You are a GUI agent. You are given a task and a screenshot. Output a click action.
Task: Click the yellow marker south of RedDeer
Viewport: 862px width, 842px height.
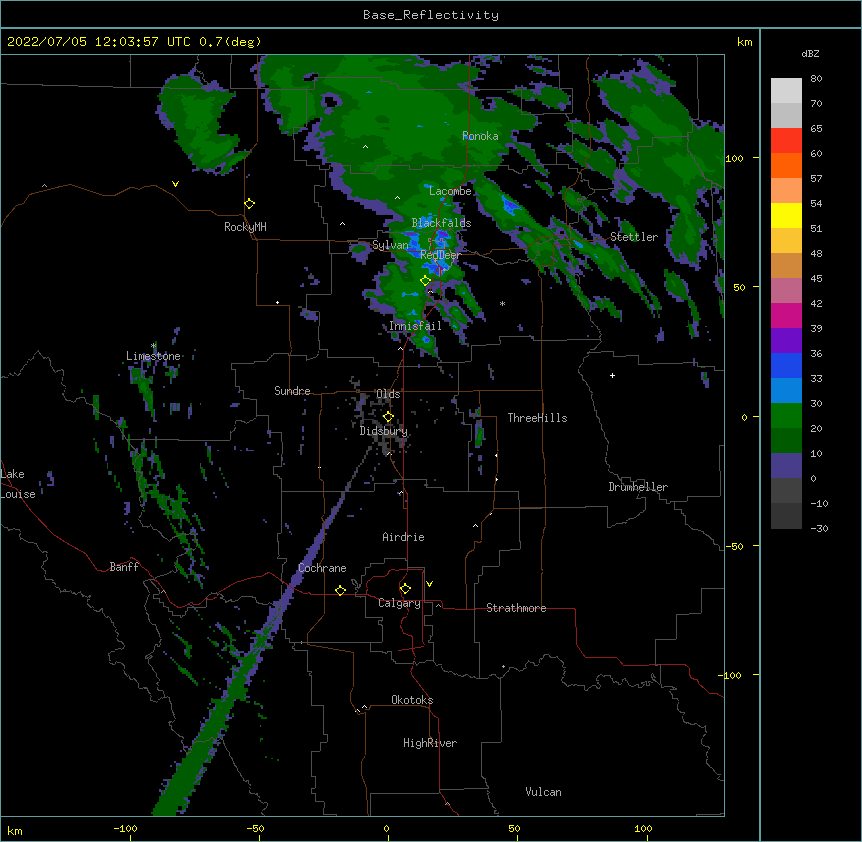coord(425,280)
